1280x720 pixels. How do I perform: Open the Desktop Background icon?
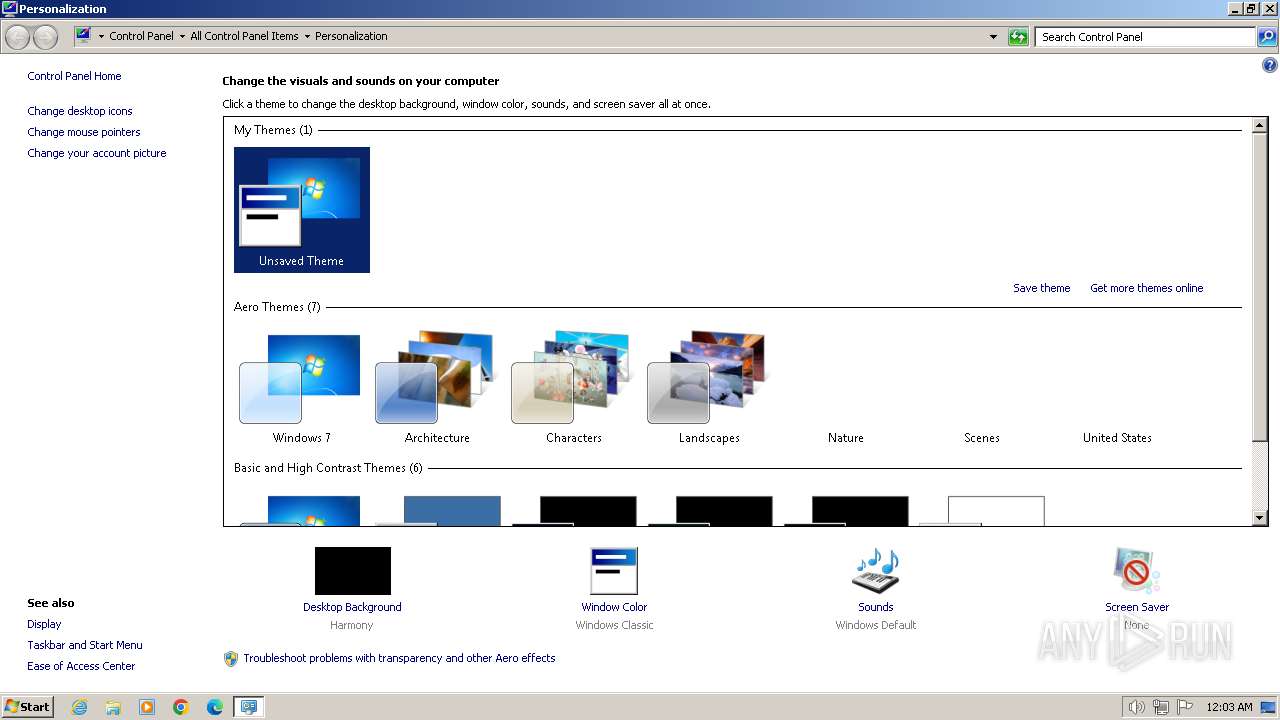coord(352,571)
